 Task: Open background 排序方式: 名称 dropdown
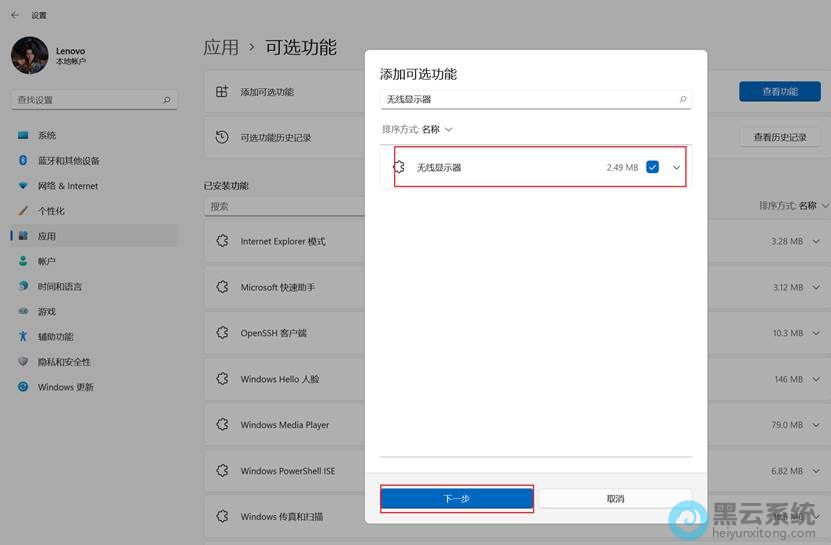tap(793, 206)
